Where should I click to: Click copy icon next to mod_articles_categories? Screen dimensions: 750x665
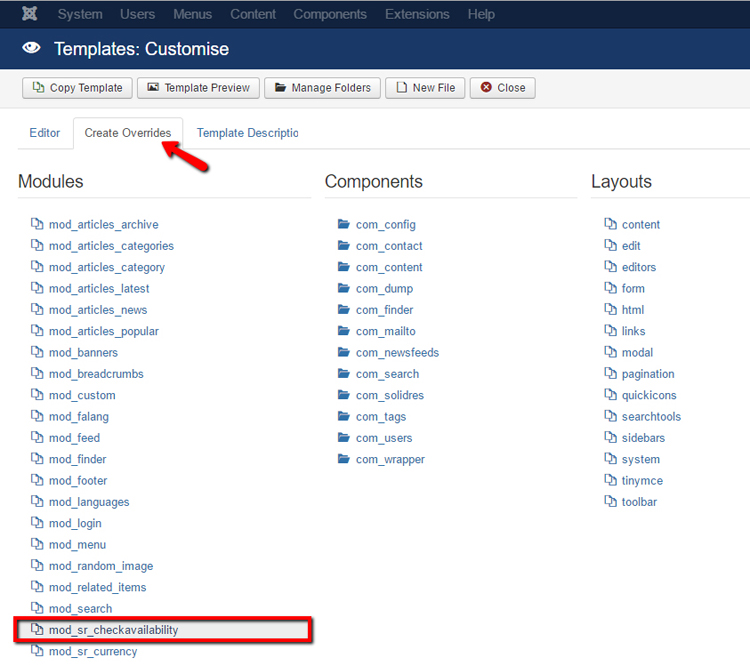pyautogui.click(x=37, y=245)
